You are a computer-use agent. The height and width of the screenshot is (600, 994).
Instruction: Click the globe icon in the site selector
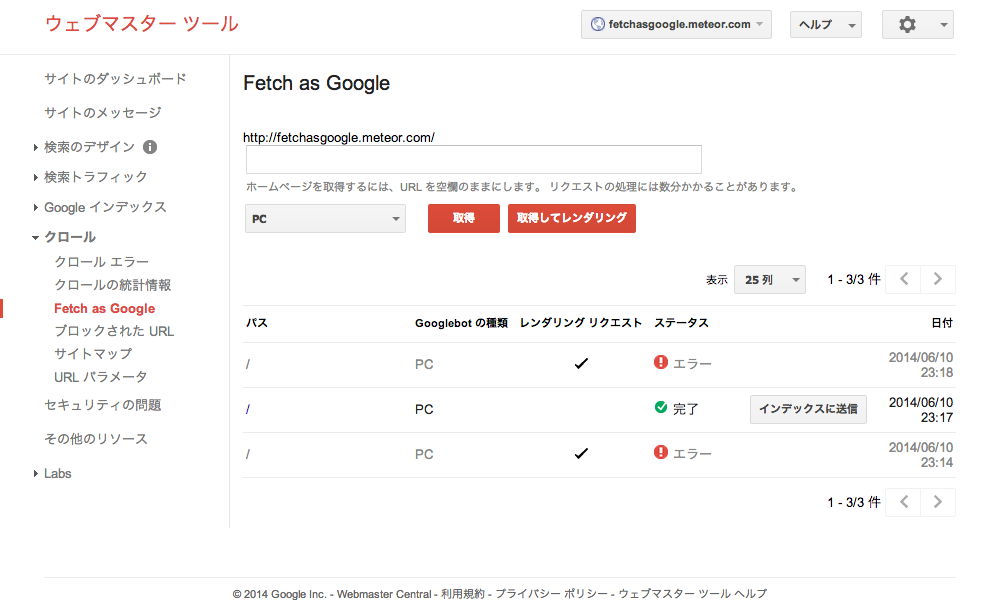597,24
